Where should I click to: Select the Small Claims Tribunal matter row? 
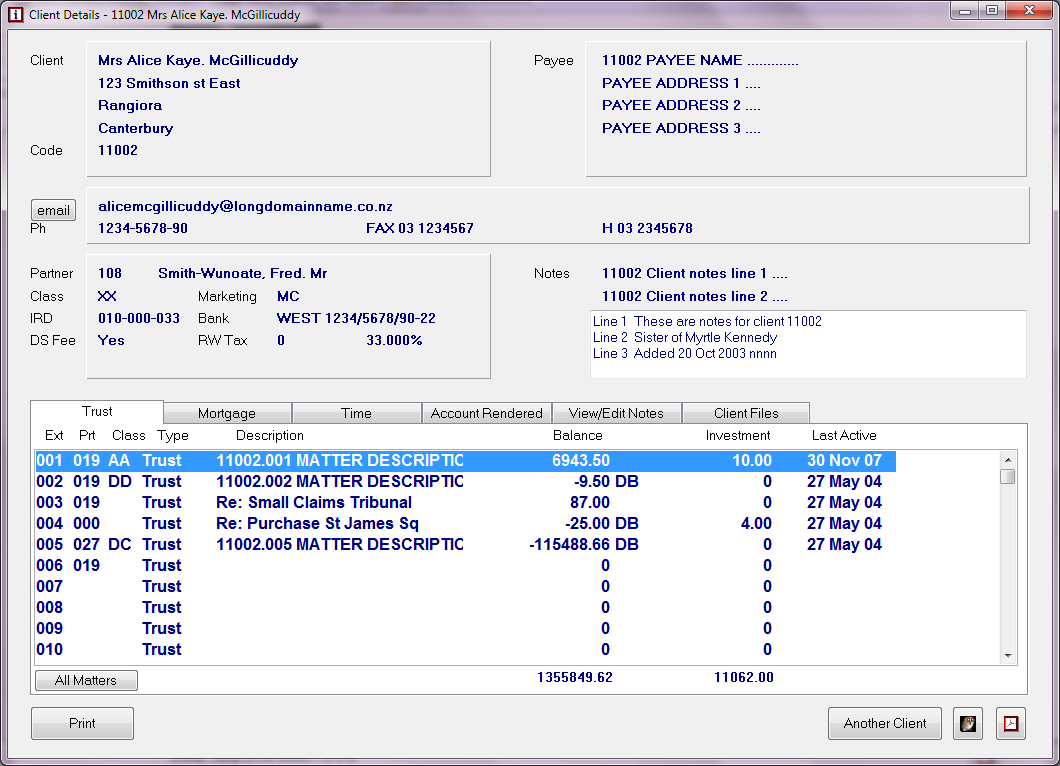pos(314,503)
